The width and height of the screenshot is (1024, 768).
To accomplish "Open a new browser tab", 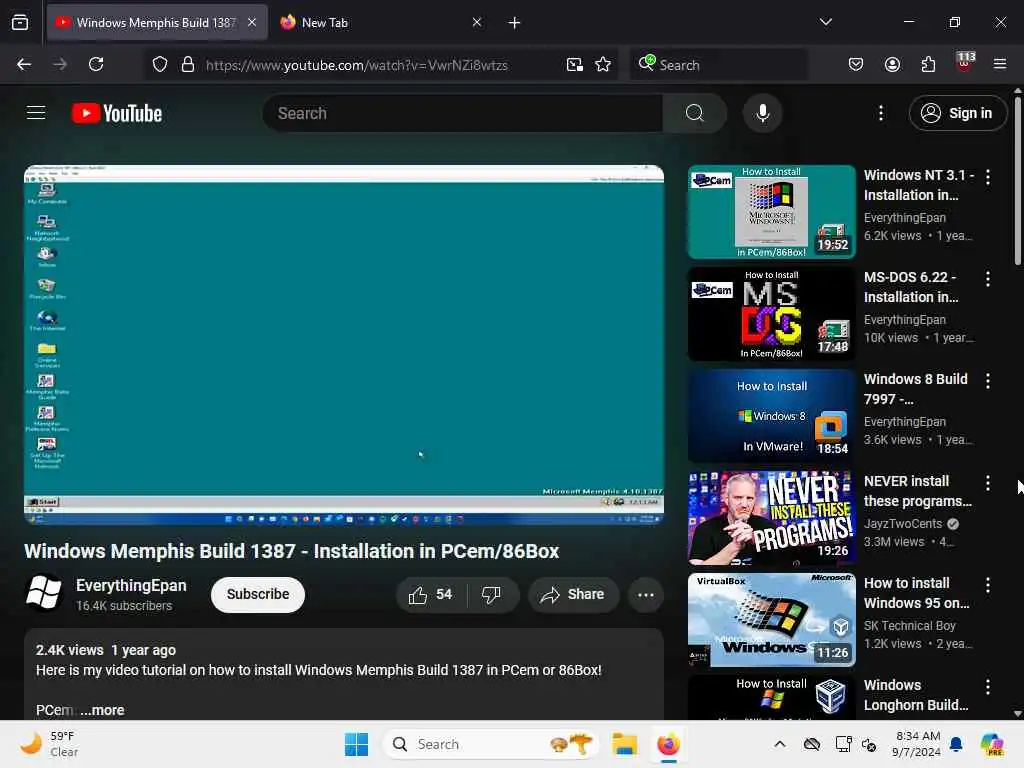I will tap(514, 23).
